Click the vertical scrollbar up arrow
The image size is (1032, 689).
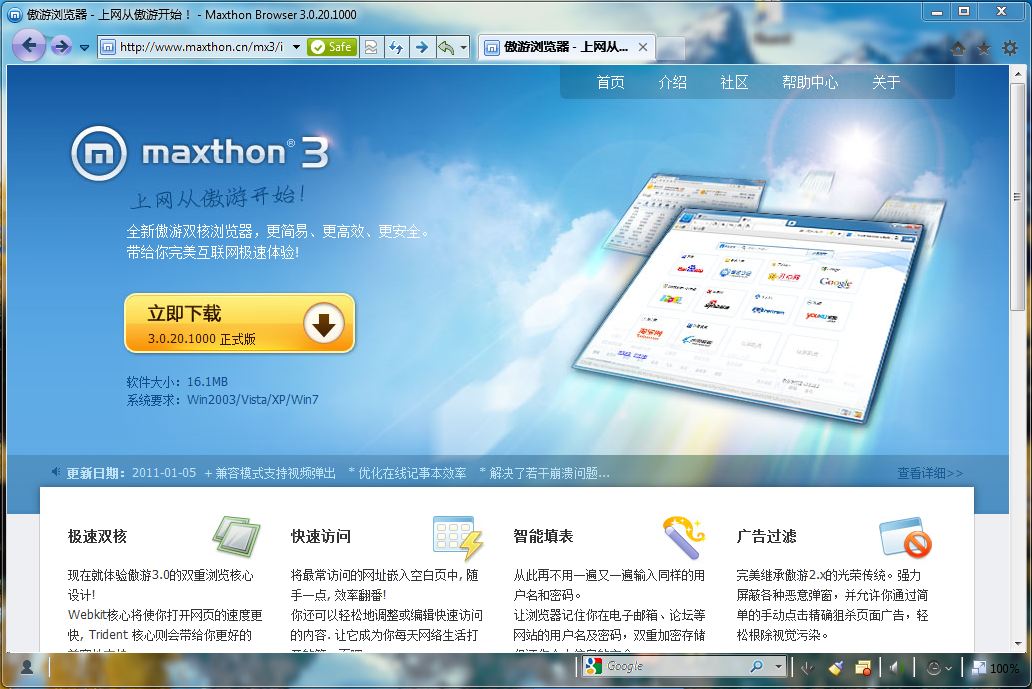click(x=1018, y=72)
